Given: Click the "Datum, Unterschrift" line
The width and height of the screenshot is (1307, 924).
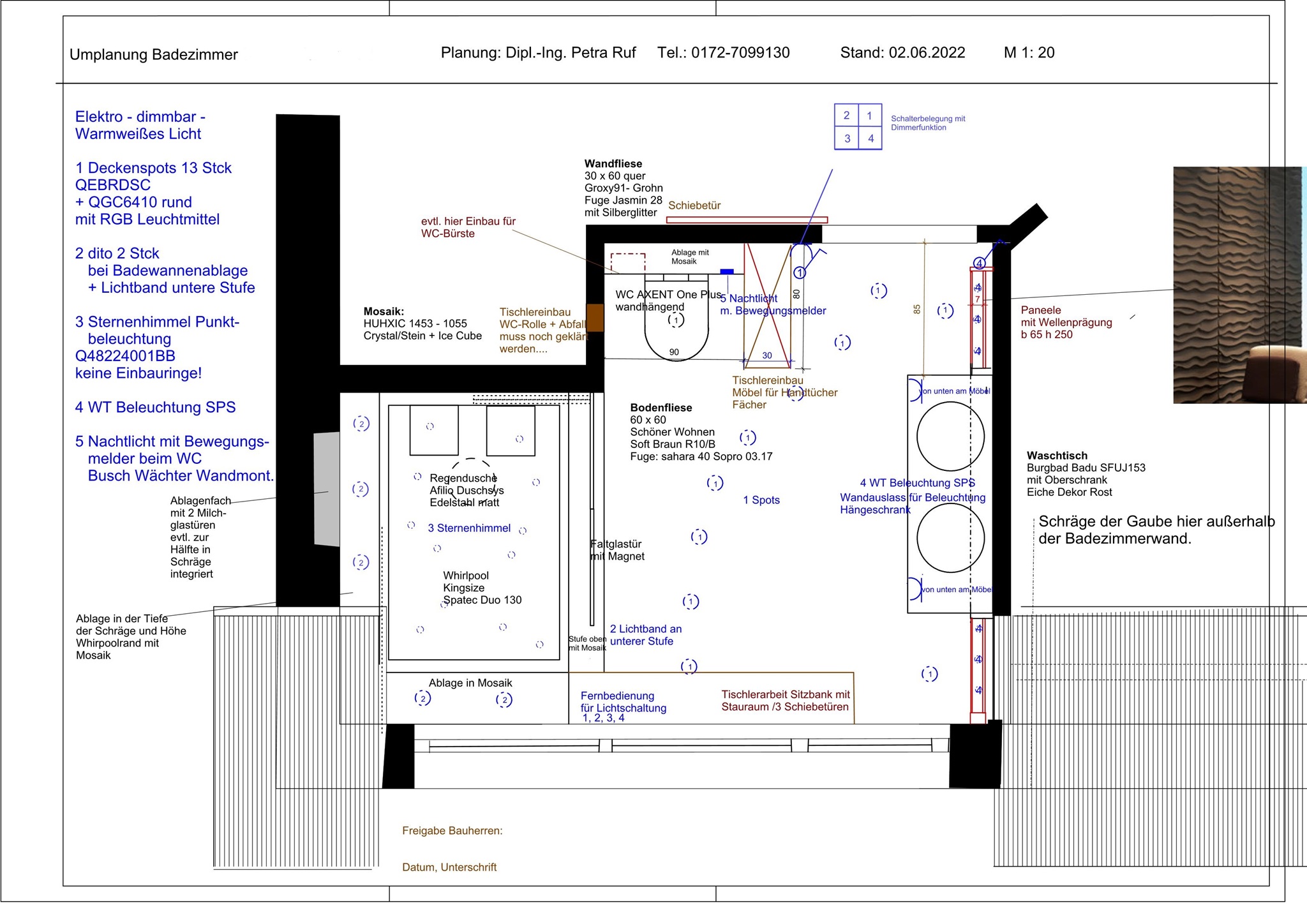Looking at the screenshot, I should 449,867.
